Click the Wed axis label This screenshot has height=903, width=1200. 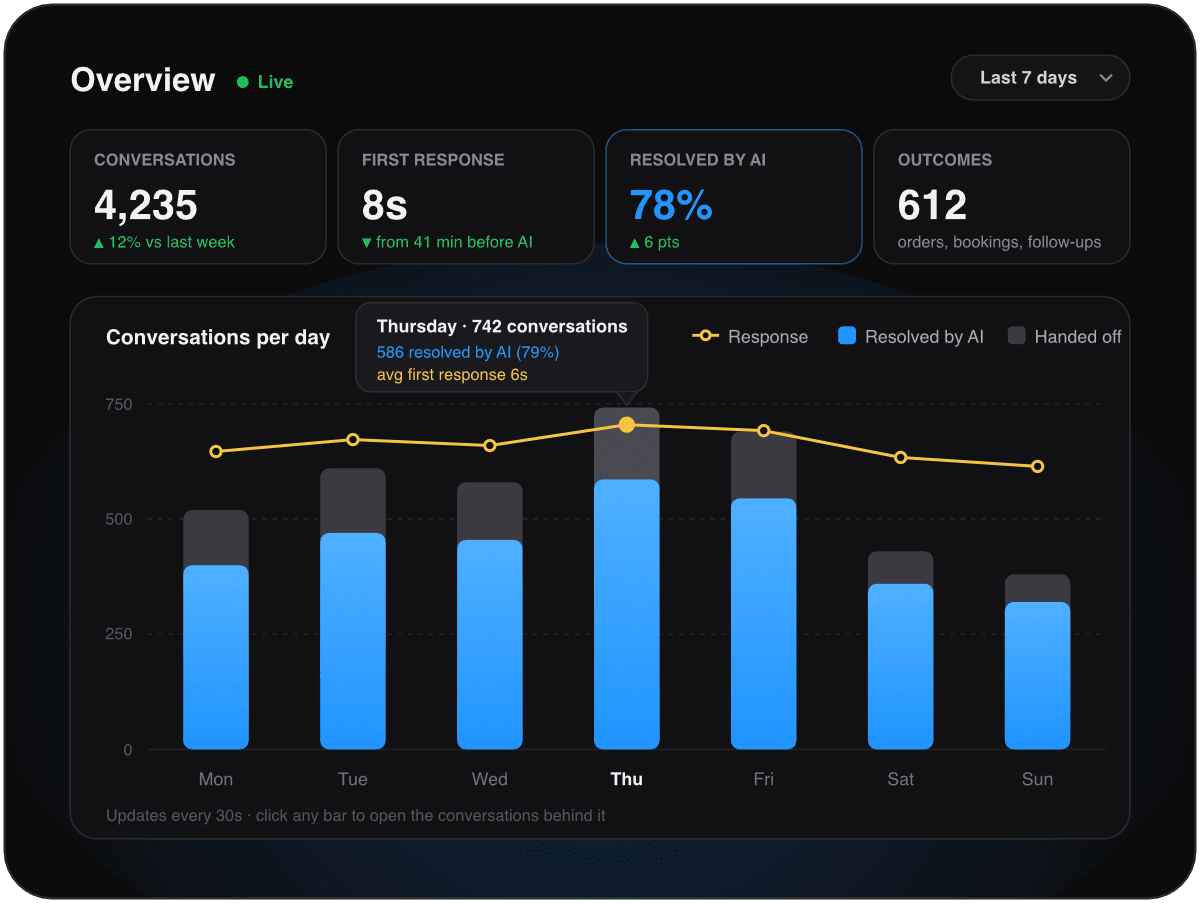tap(490, 779)
